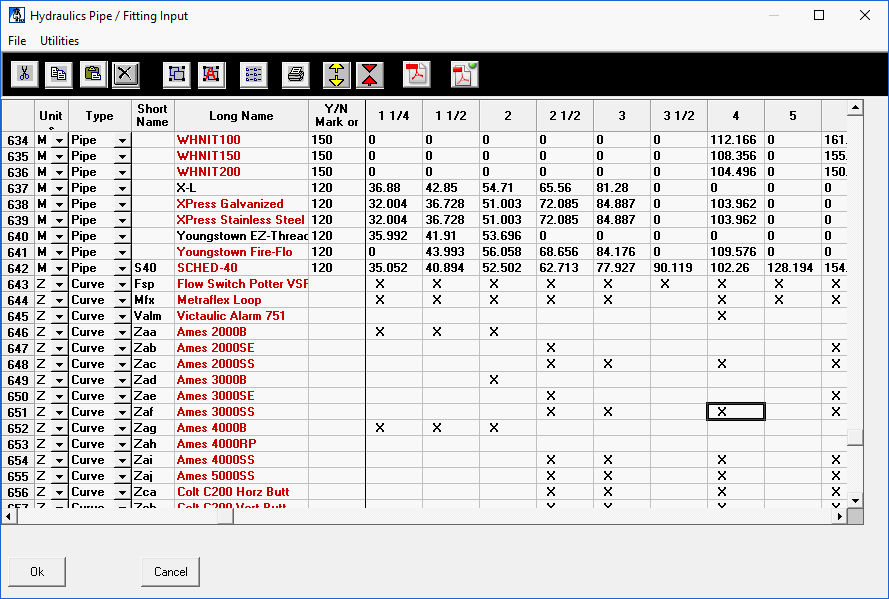
Task: Click the plain PDF export icon
Action: (x=417, y=74)
